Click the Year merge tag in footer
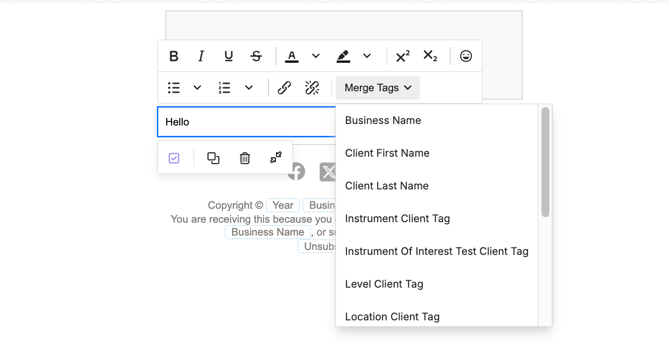 coord(283,205)
